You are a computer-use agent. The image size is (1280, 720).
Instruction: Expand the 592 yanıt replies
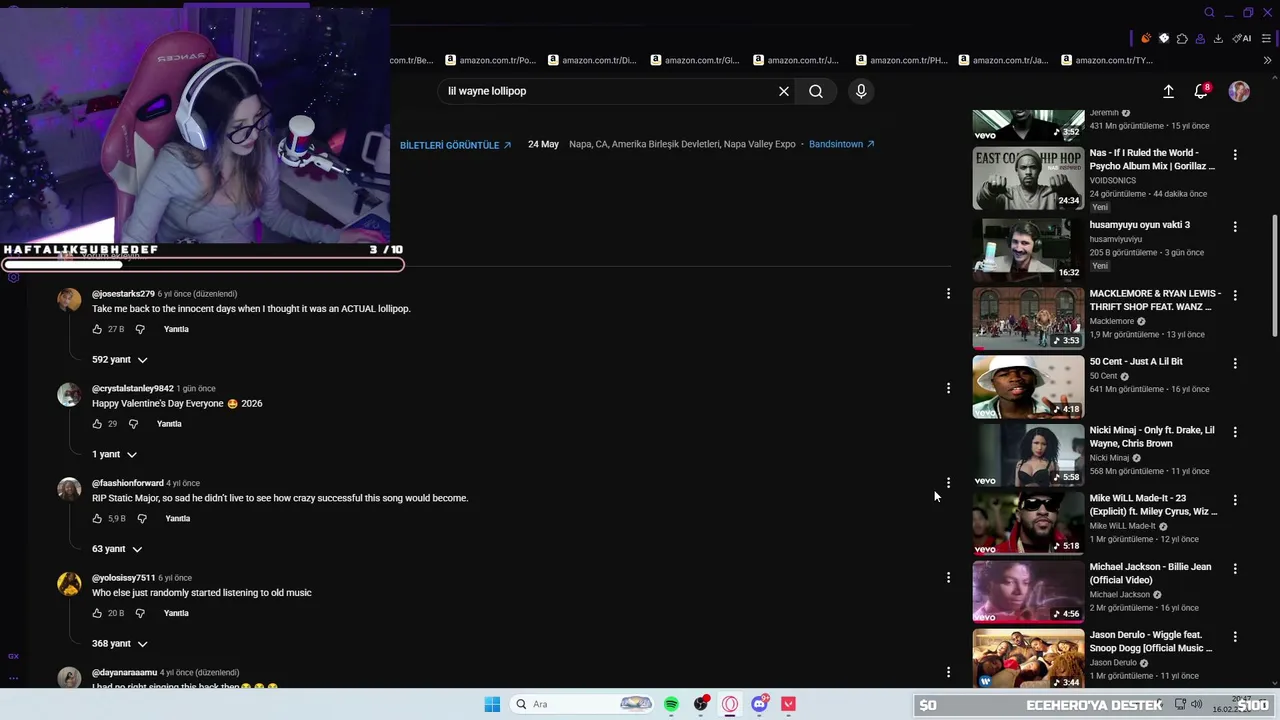[x=120, y=359]
